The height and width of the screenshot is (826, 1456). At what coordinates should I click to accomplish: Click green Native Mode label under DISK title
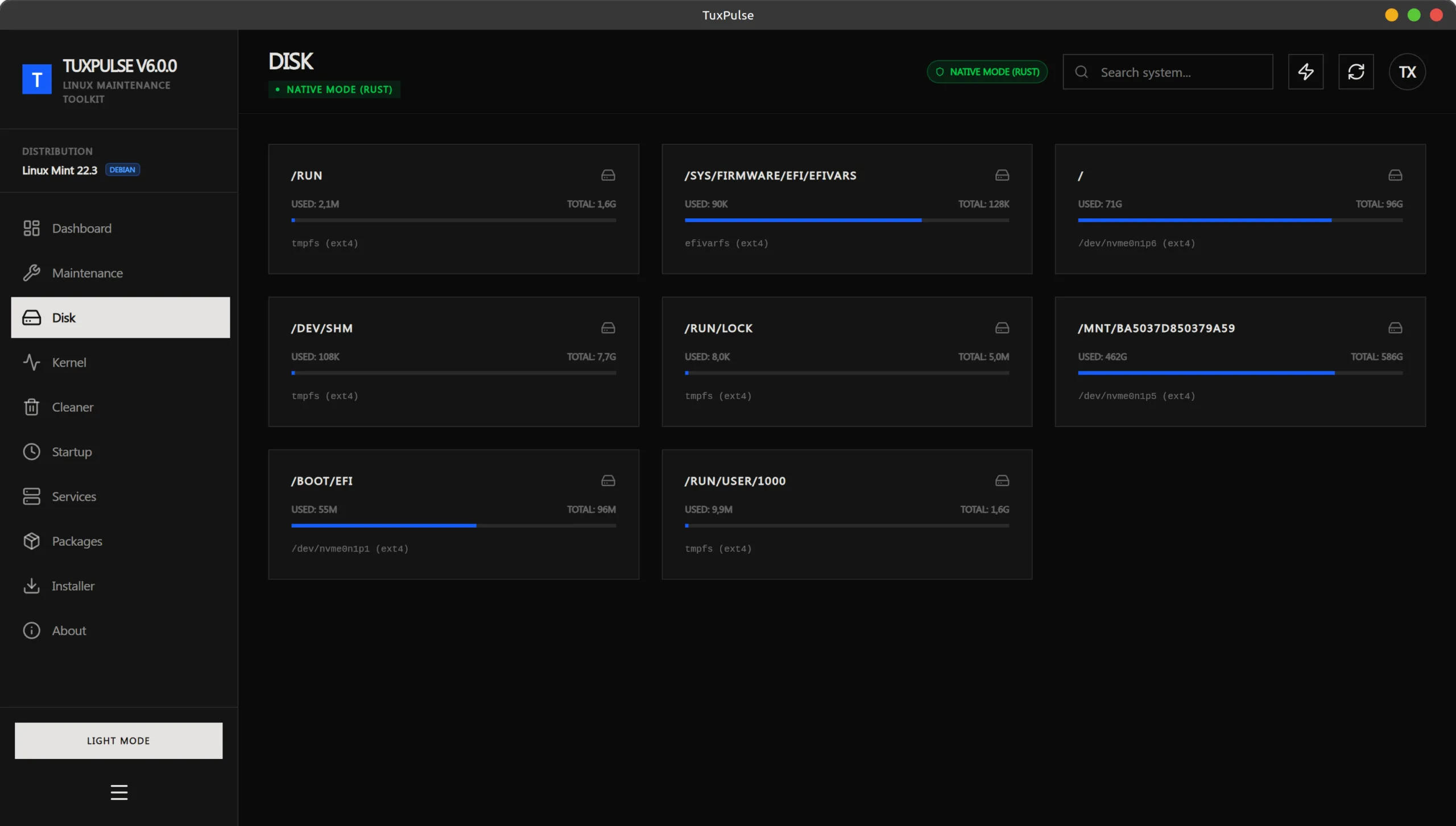point(334,89)
